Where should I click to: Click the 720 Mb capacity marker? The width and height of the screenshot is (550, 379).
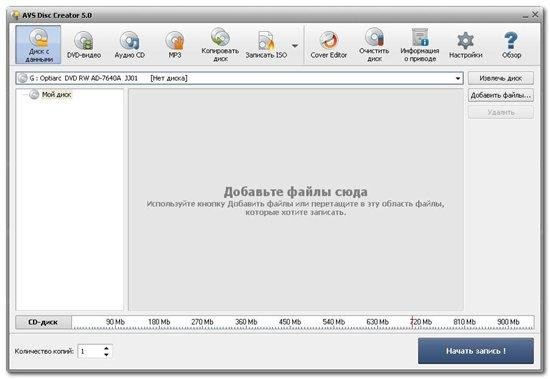[x=421, y=322]
